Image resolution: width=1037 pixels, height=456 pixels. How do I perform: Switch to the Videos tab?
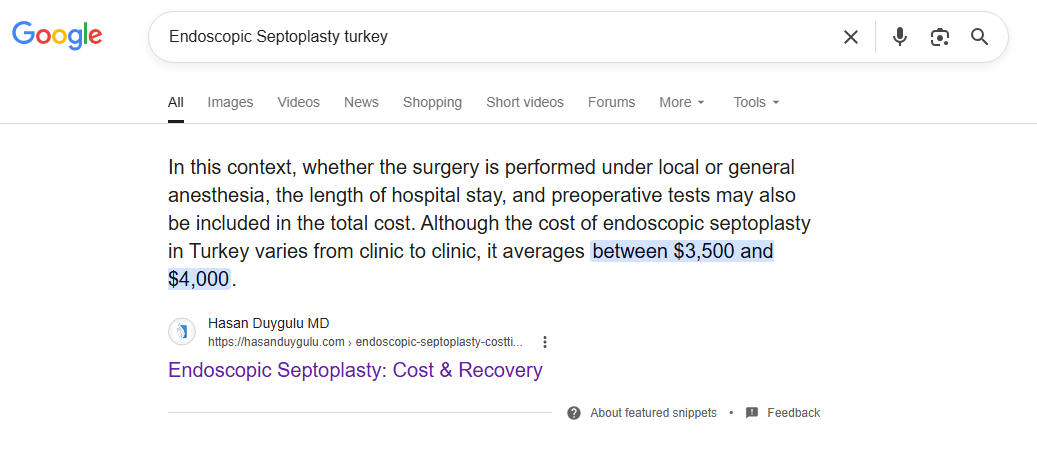coord(298,103)
